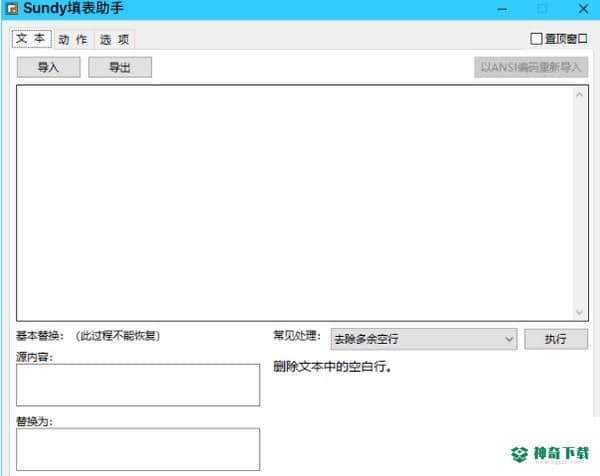Switch to the 文本 tab

tap(31, 39)
